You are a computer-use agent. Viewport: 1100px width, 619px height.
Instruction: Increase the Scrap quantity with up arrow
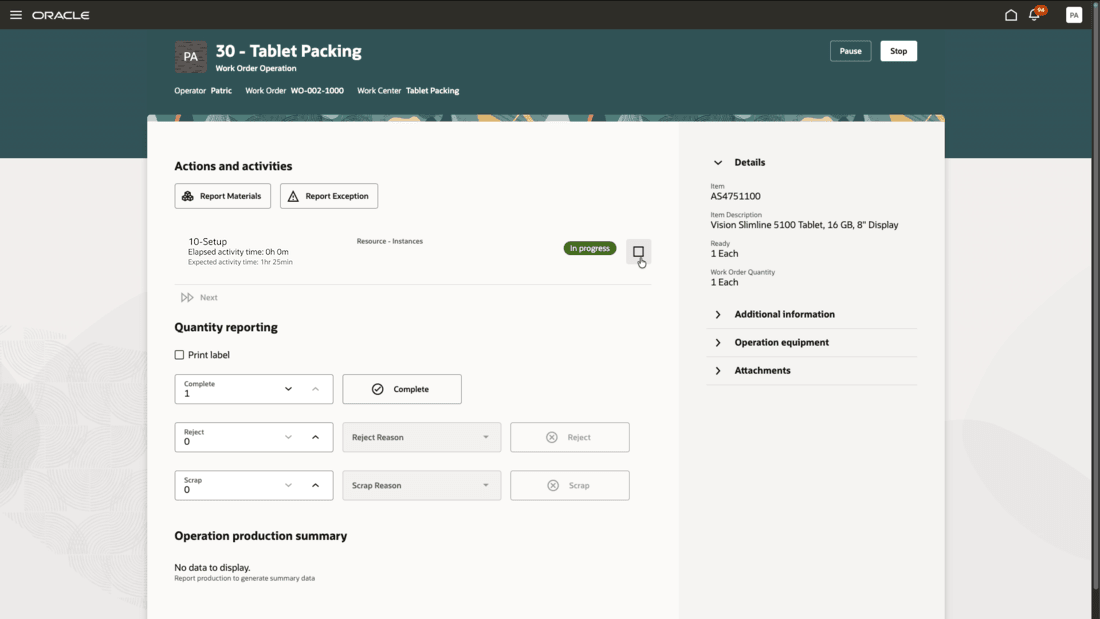coord(315,485)
